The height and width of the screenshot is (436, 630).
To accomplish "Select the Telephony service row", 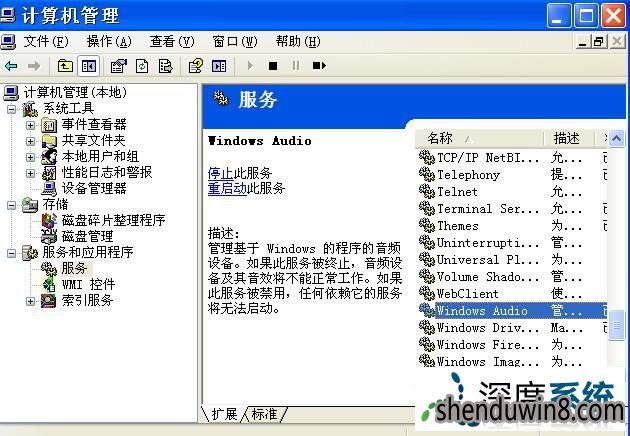I will pos(512,175).
